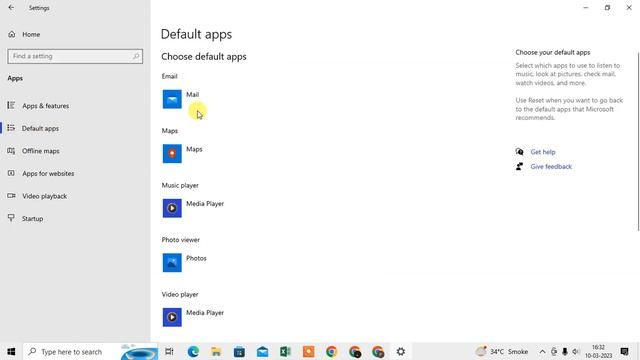Screen dimensions: 640x360
Task: Click the Settings page vertical scrollbar
Action: tap(638, 142)
